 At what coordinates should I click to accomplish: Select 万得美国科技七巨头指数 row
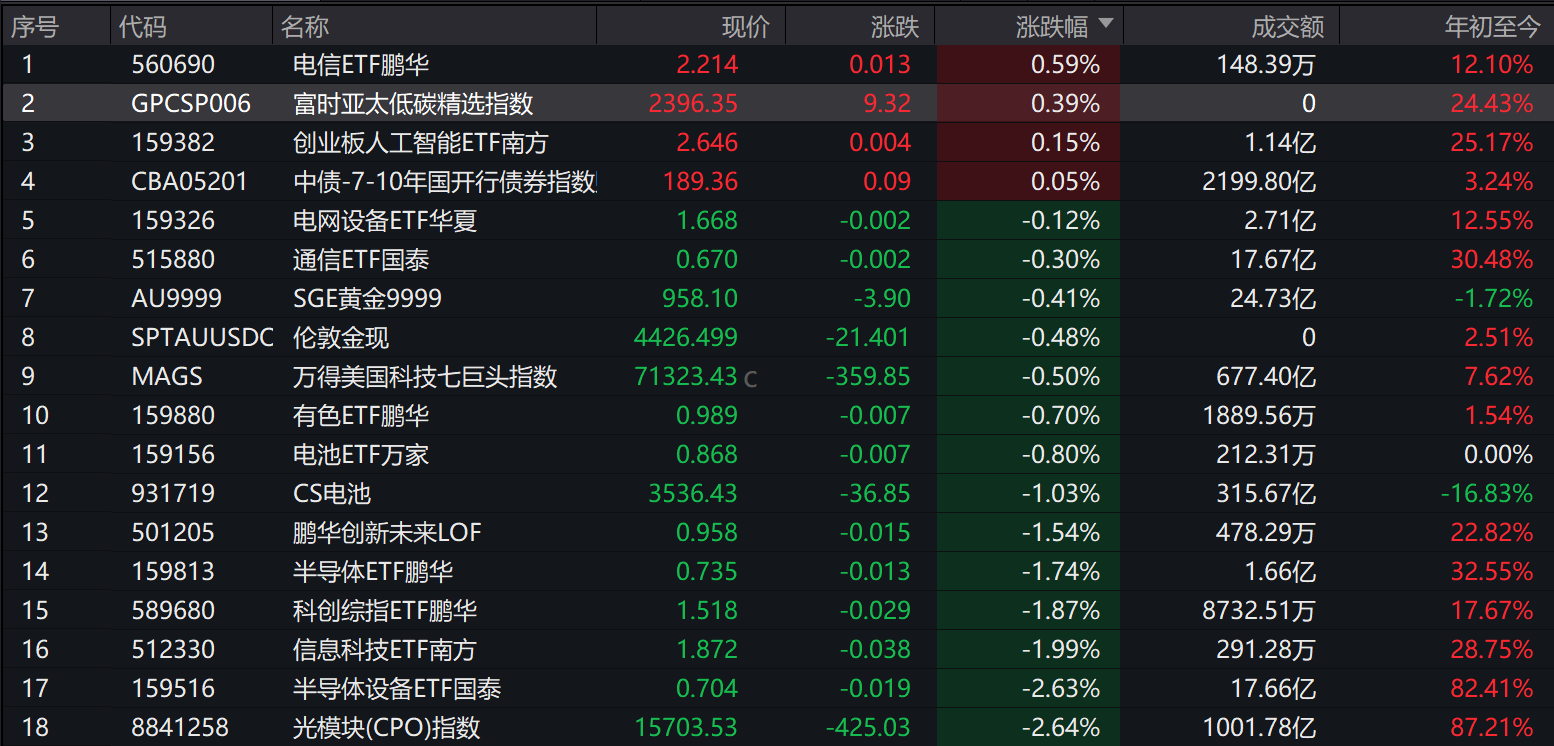[x=777, y=377]
